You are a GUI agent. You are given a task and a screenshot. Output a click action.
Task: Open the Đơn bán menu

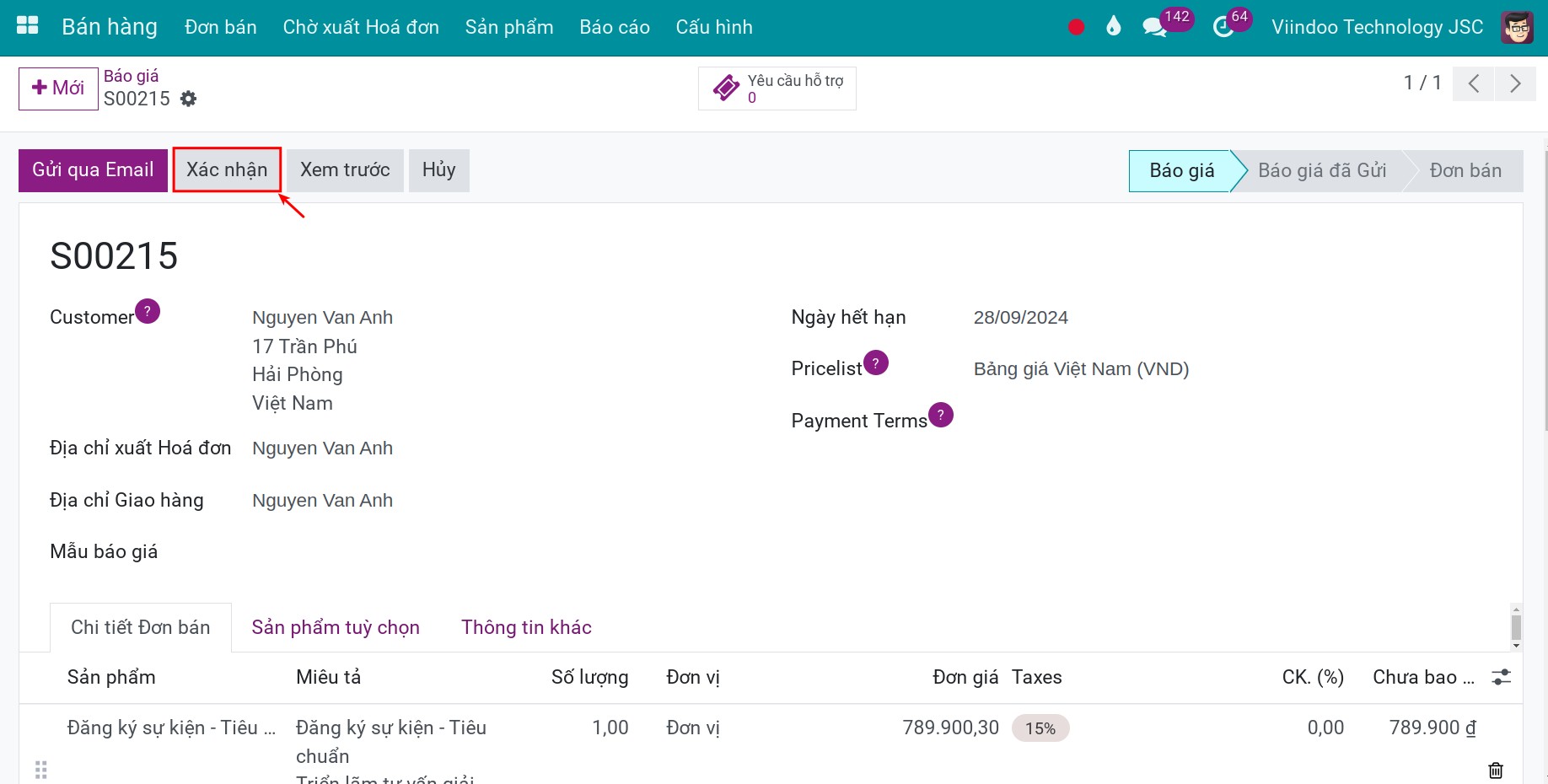(221, 27)
